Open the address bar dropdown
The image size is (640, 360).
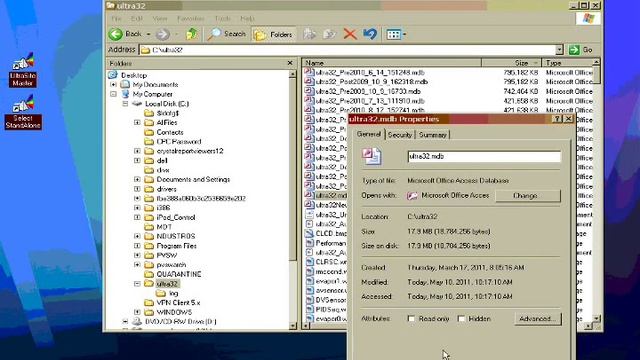point(559,50)
